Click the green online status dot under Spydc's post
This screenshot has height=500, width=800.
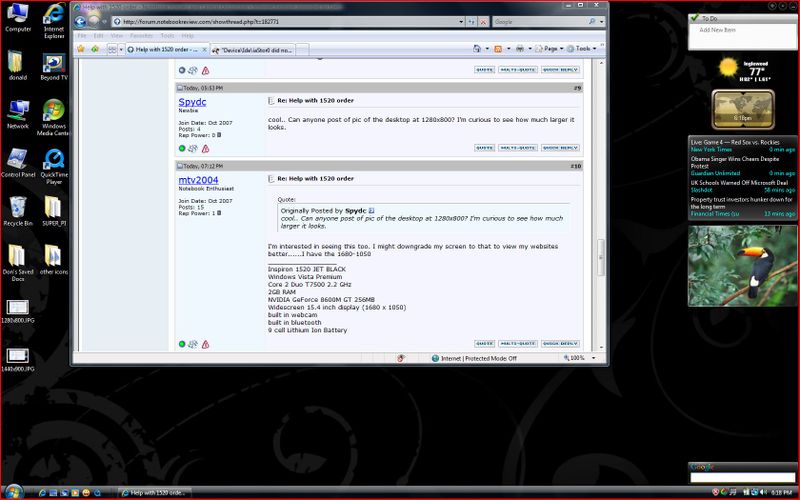click(182, 148)
